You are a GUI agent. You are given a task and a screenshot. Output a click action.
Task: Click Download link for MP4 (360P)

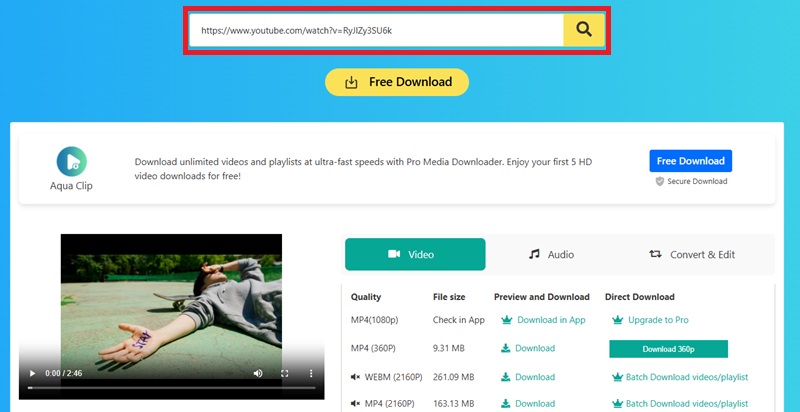535,348
